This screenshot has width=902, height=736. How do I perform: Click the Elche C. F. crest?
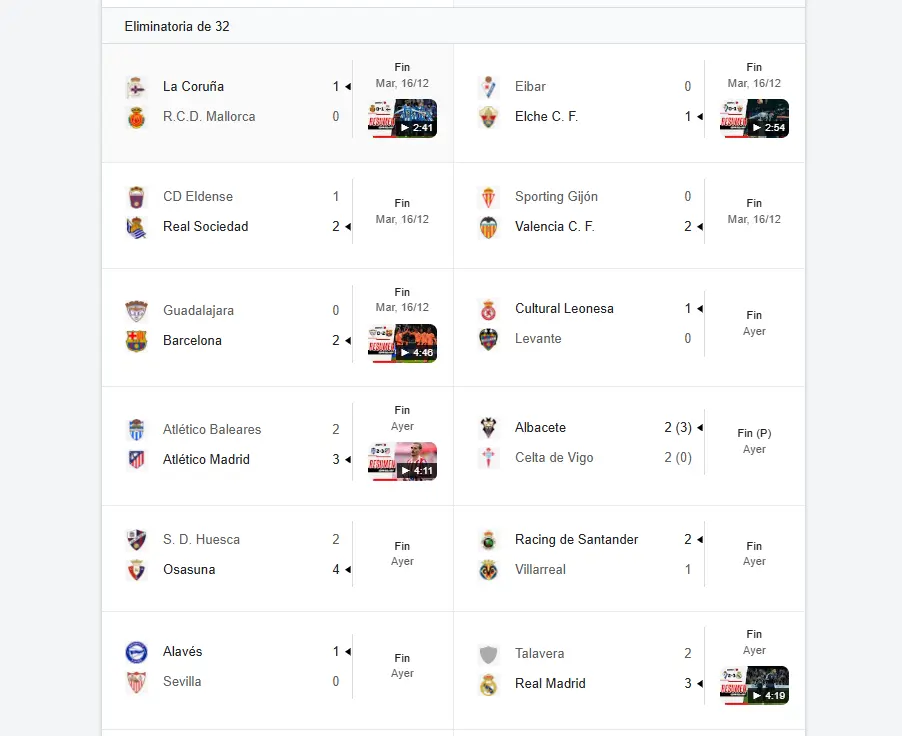(x=488, y=117)
